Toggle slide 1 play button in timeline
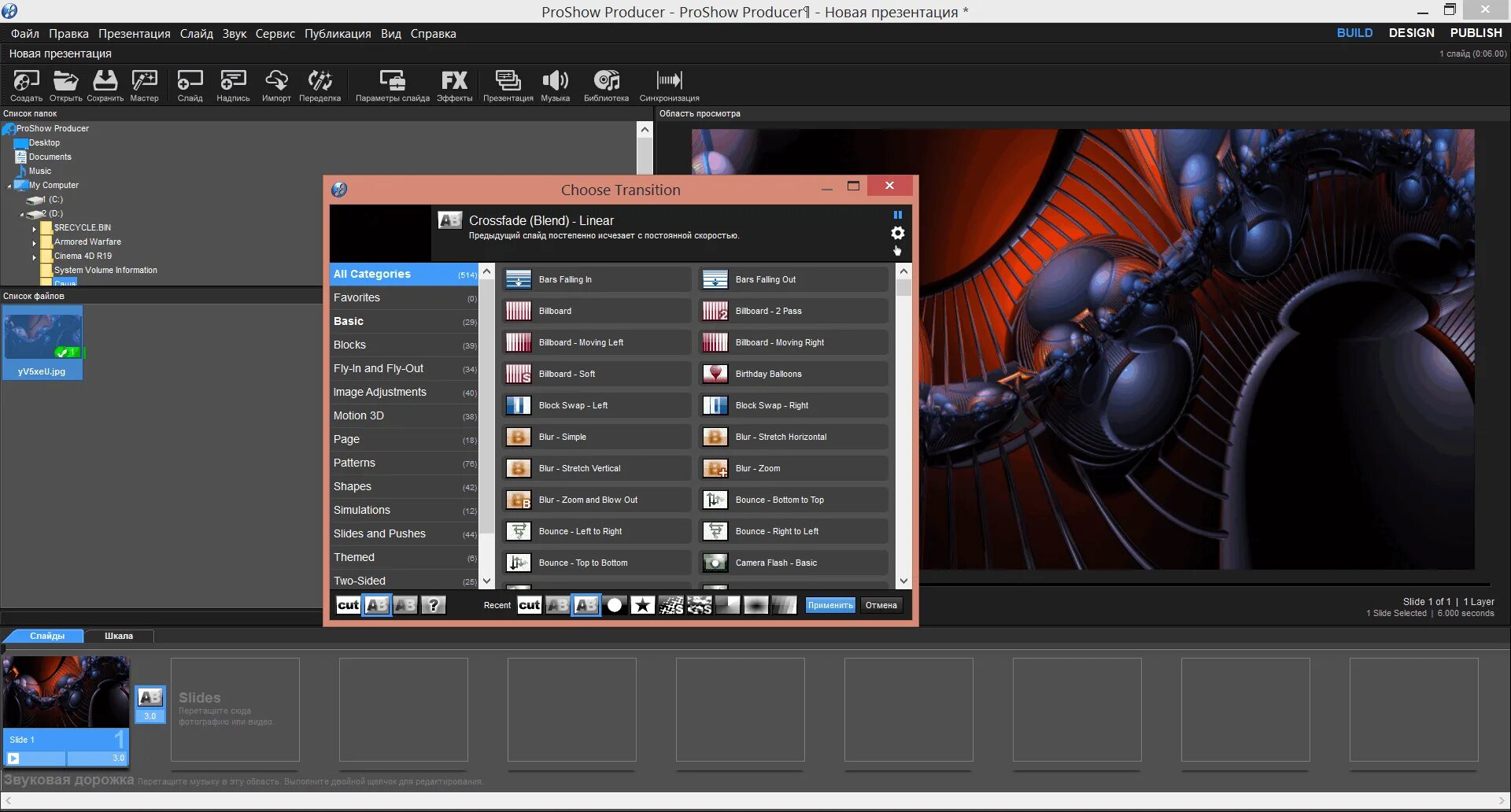1511x812 pixels. coord(13,758)
